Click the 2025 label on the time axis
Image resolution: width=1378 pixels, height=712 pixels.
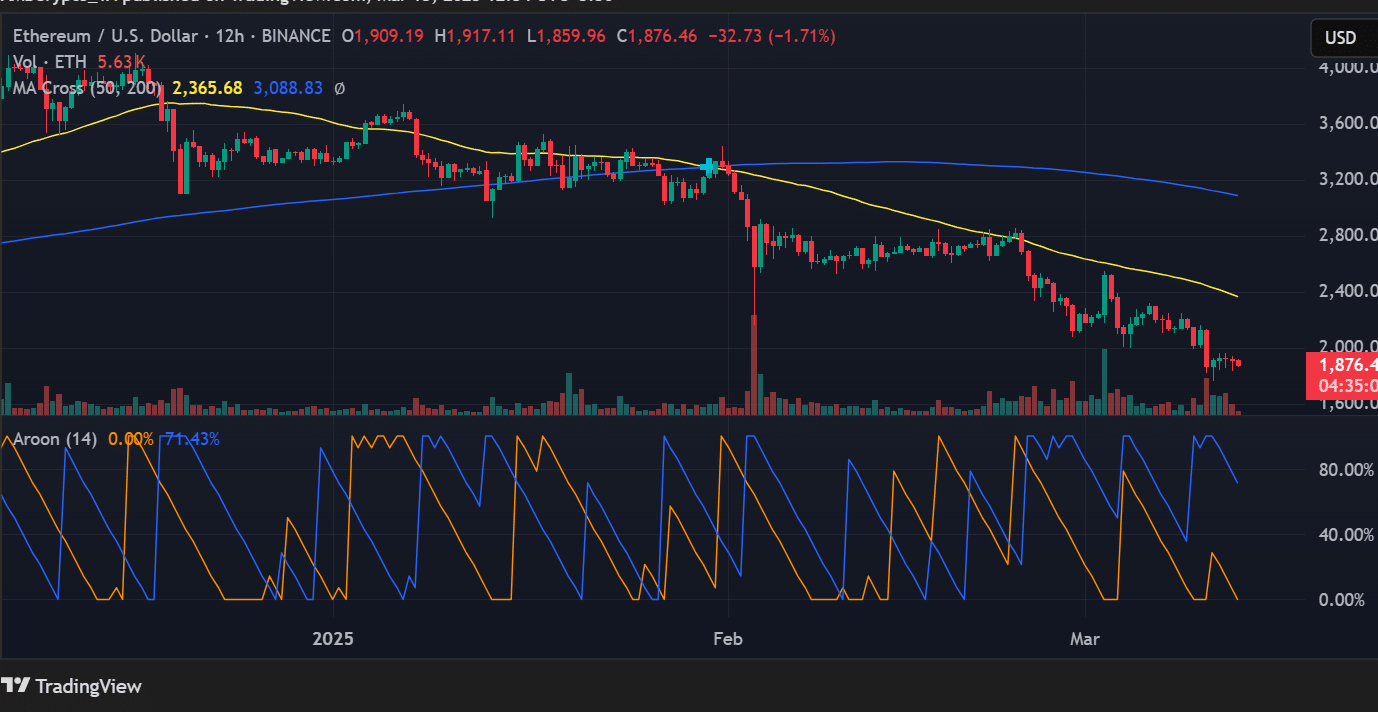coord(333,638)
